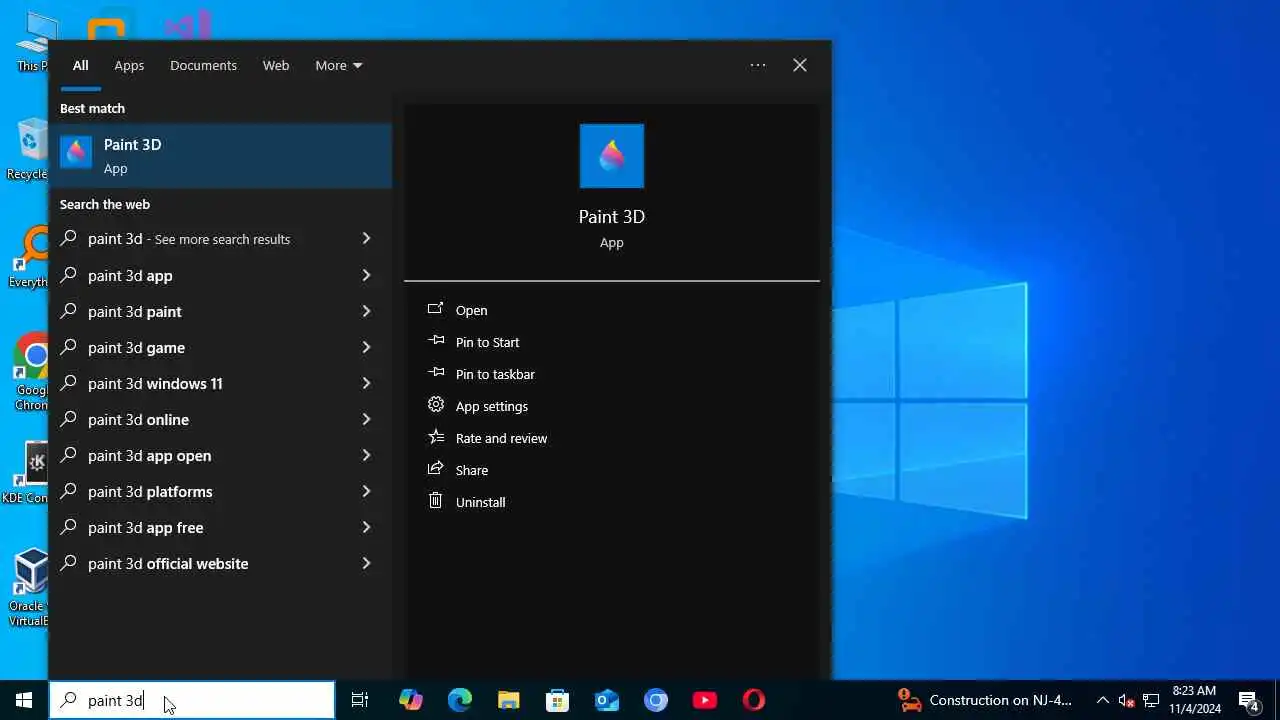Switch to Apps tab
Screen dimensions: 1280x720
(x=129, y=65)
